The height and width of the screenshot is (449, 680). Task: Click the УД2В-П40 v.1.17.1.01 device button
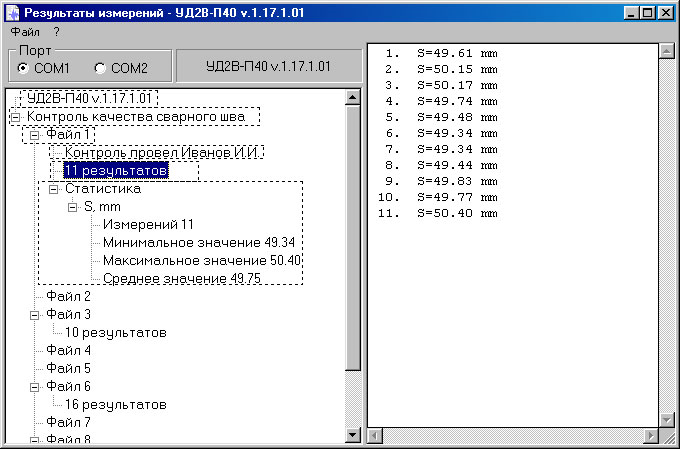tap(269, 66)
